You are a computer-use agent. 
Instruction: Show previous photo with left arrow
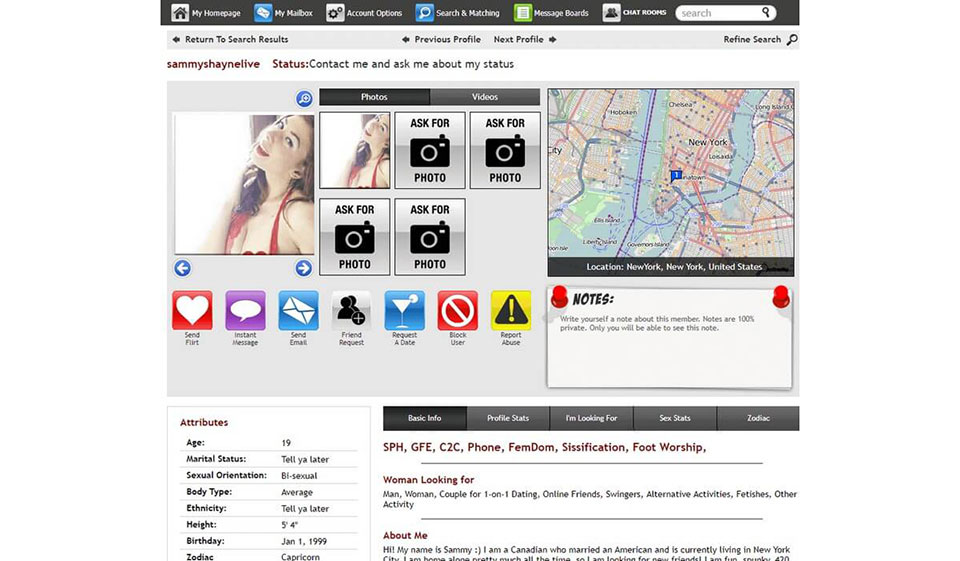182,268
